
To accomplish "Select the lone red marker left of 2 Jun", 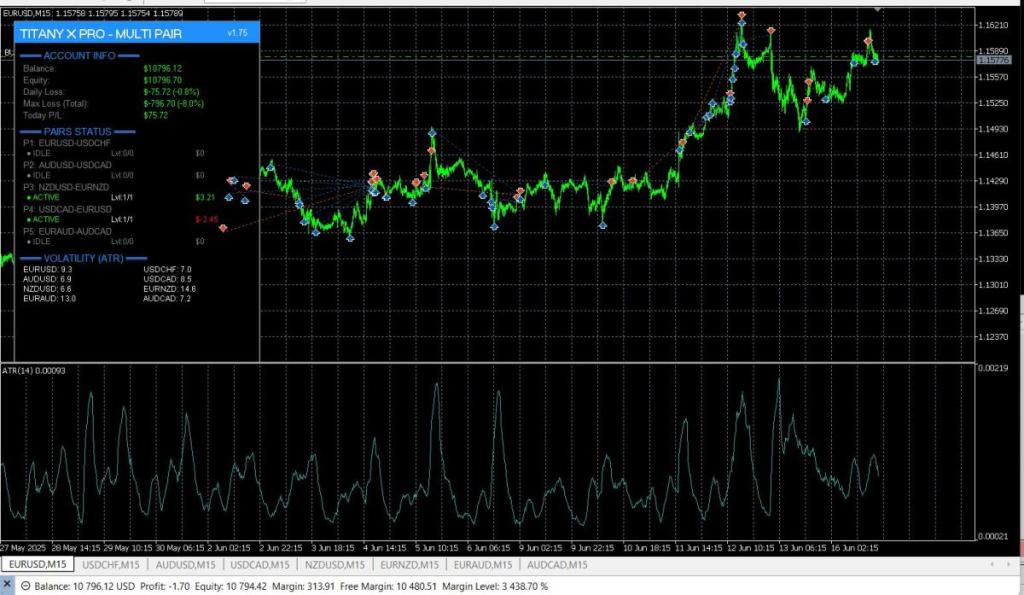I will coord(223,228).
